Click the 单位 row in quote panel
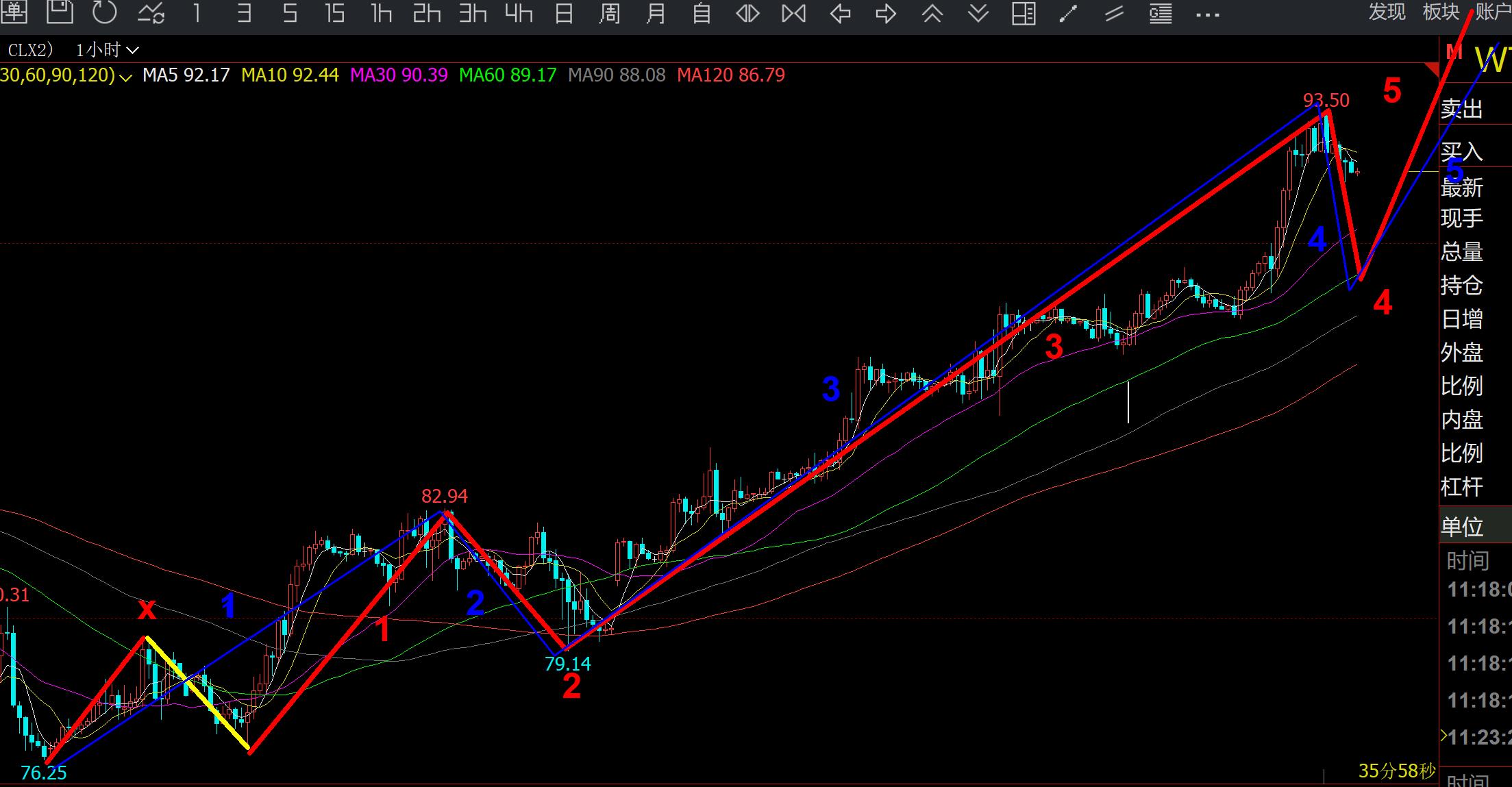Image resolution: width=1512 pixels, height=787 pixels. pos(1476,526)
